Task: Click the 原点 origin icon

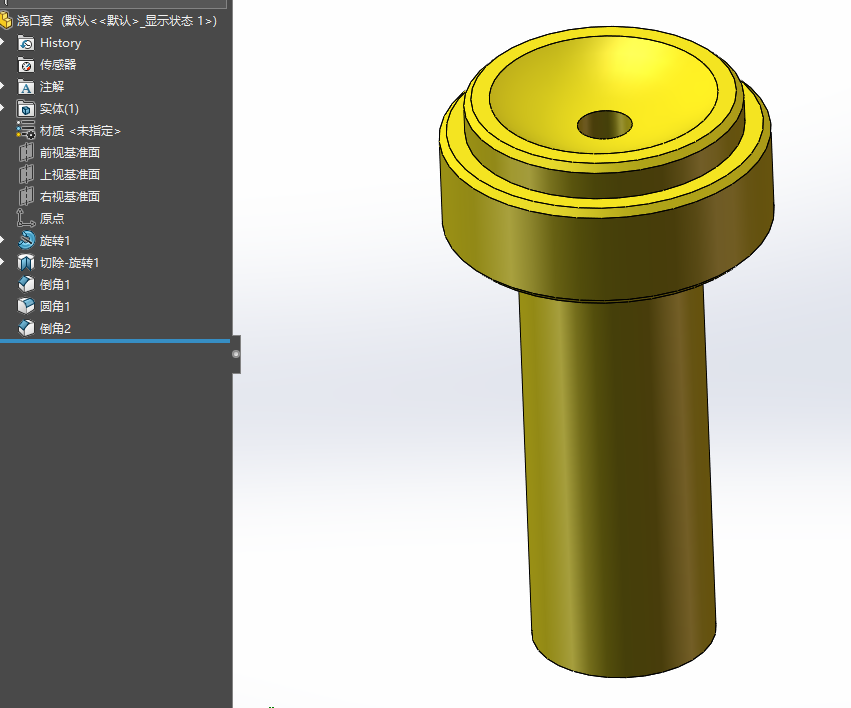Action: (26, 218)
